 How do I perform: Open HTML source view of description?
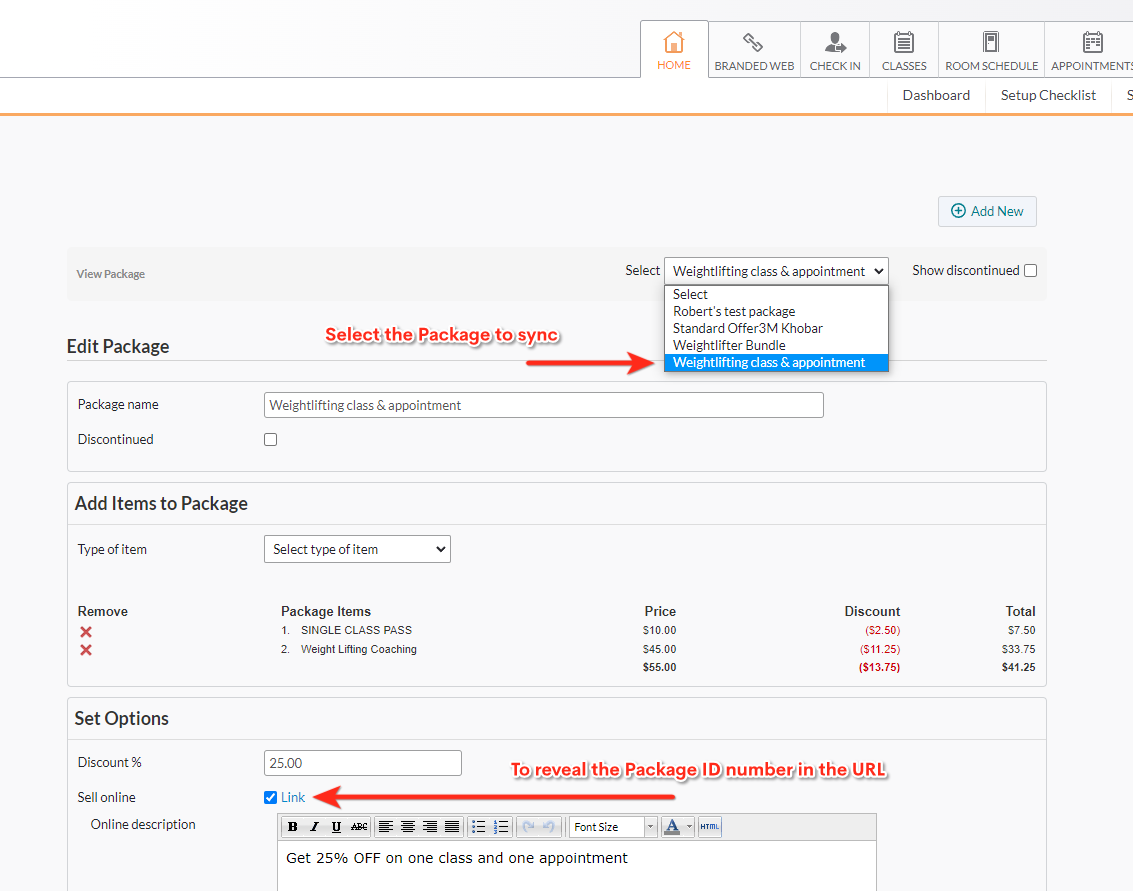(x=709, y=827)
